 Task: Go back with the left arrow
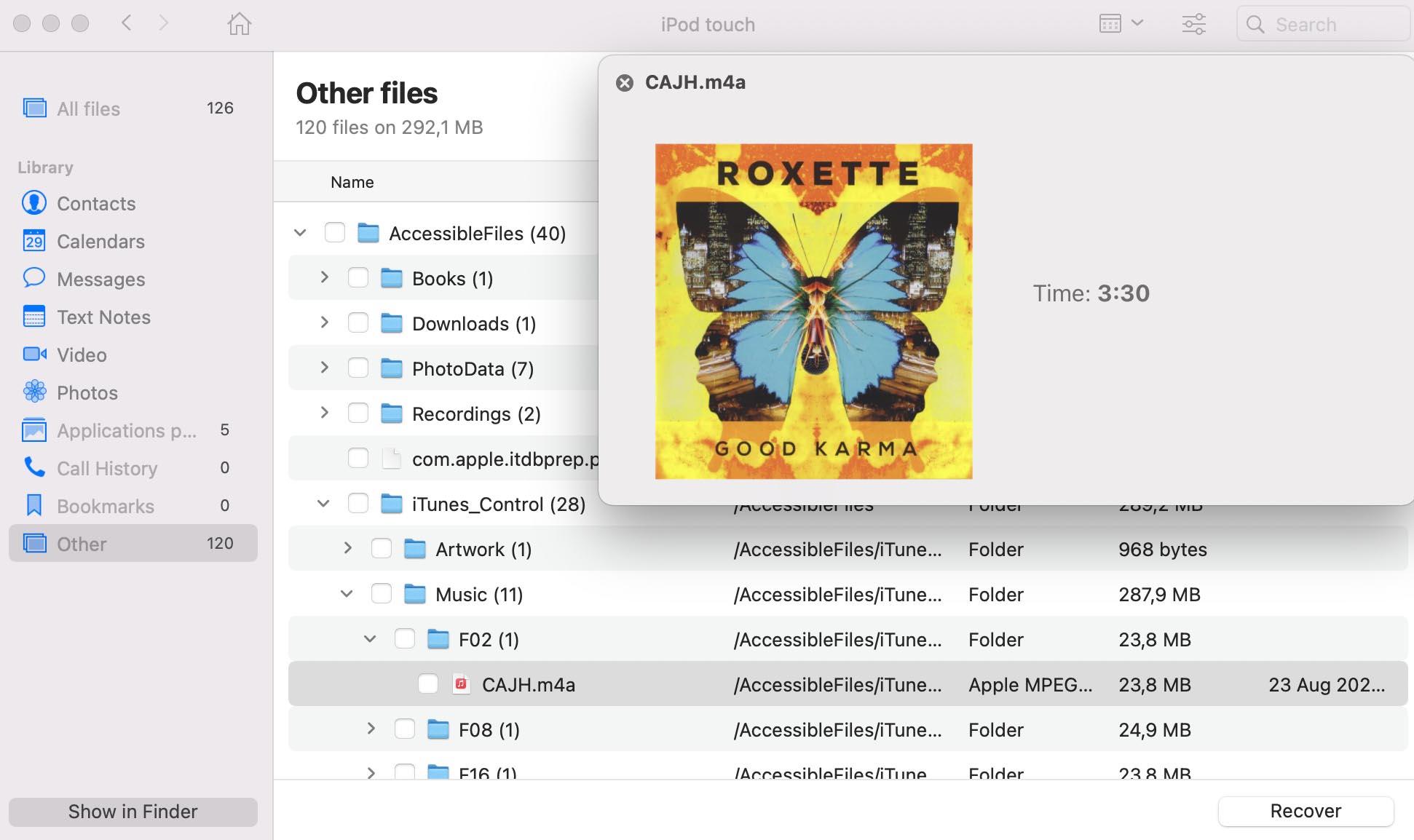127,23
